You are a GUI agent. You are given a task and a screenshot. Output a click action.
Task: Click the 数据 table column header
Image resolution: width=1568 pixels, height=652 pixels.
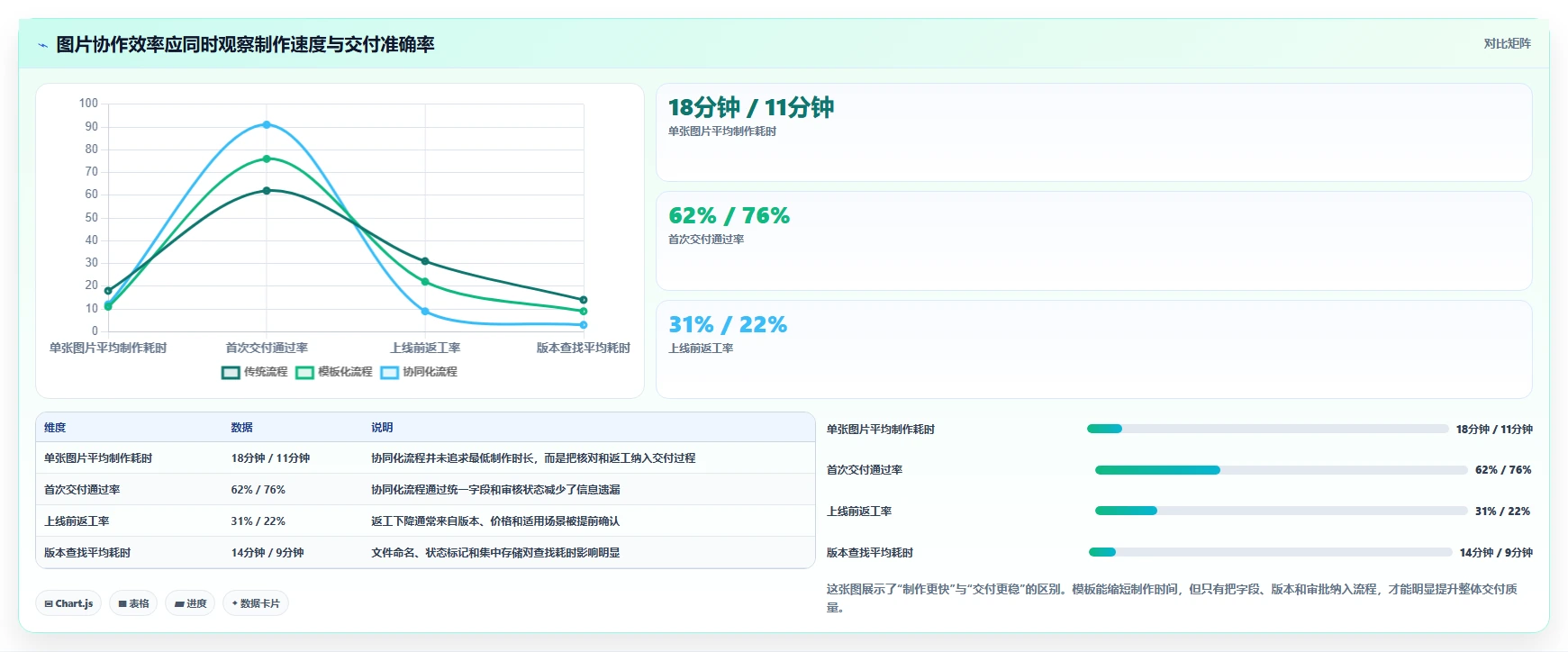pyautogui.click(x=241, y=428)
